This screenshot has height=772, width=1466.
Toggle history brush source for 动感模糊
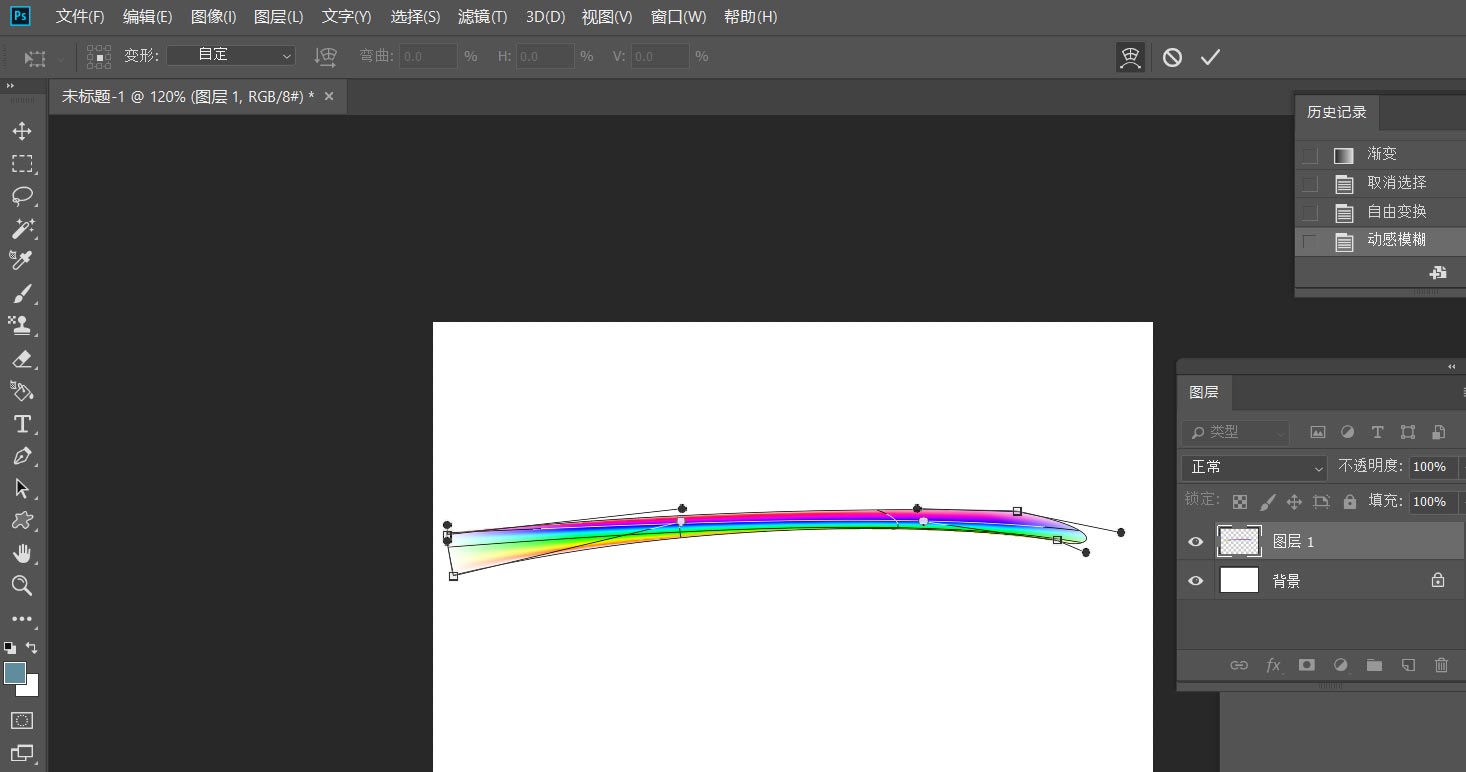click(x=1310, y=241)
